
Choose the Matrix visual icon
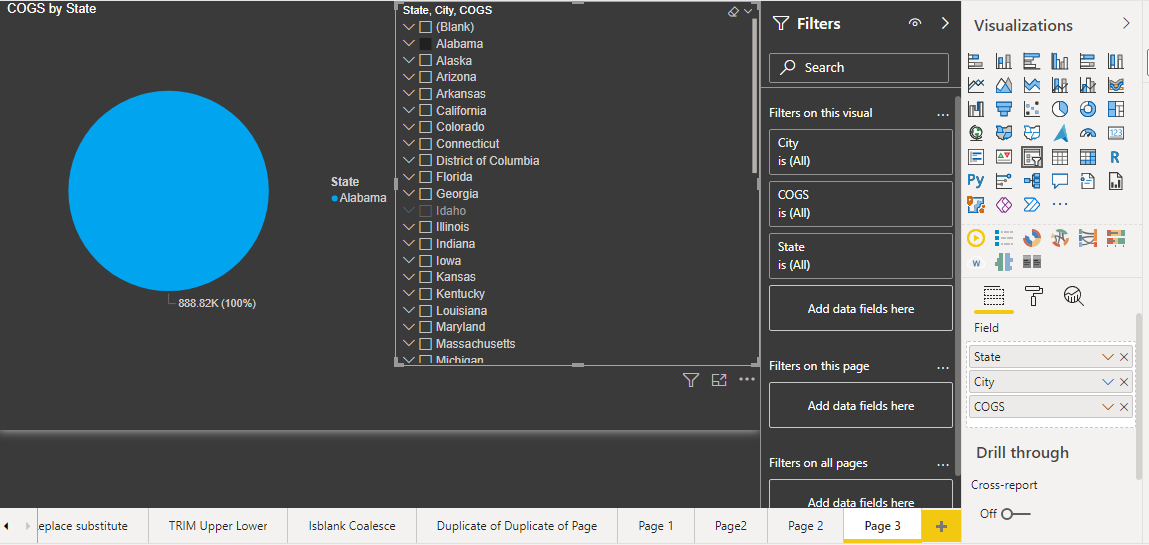tap(1088, 157)
